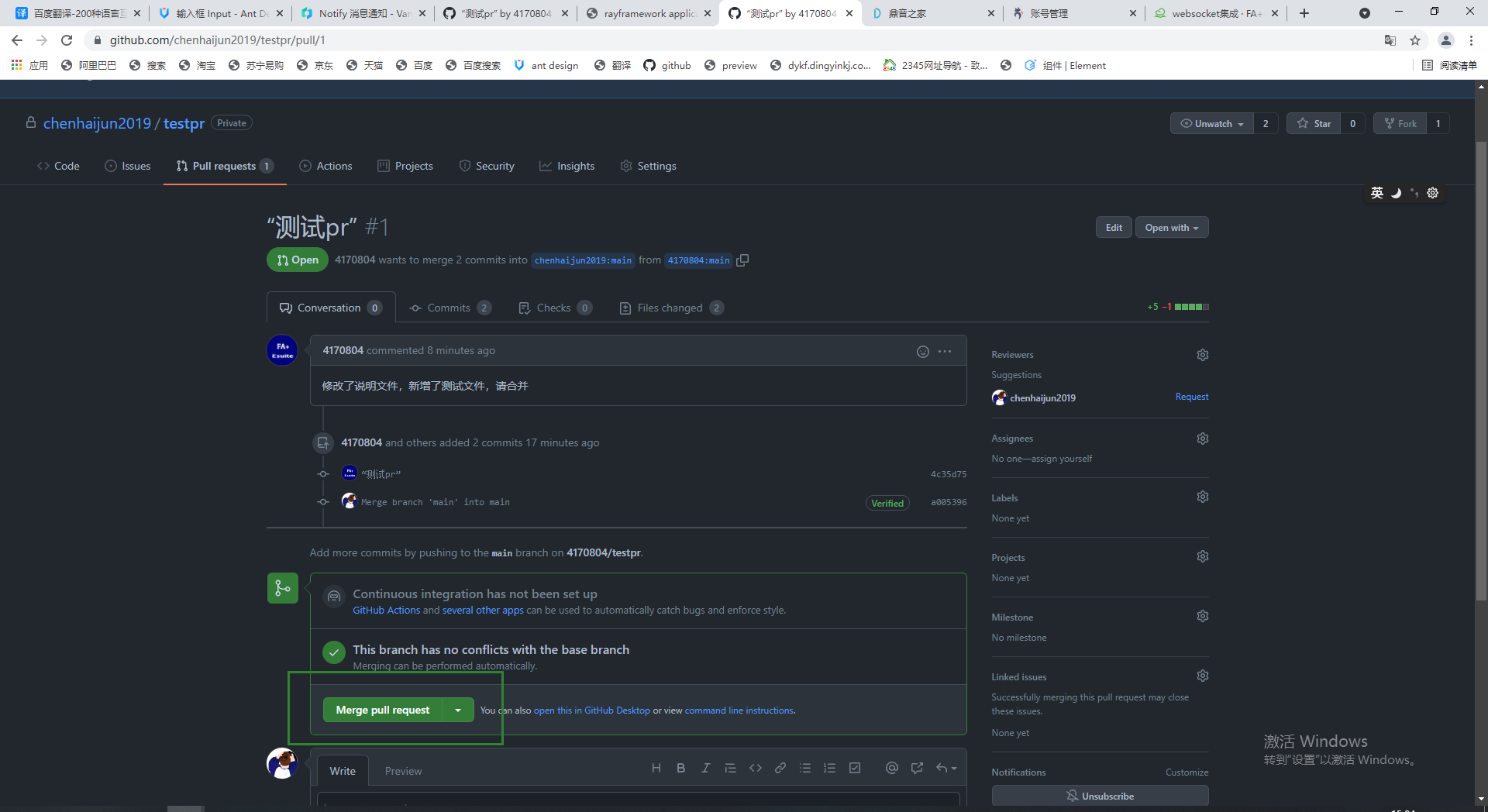Click the Verified badge on merge commit
This screenshot has height=812, width=1488.
tap(887, 504)
